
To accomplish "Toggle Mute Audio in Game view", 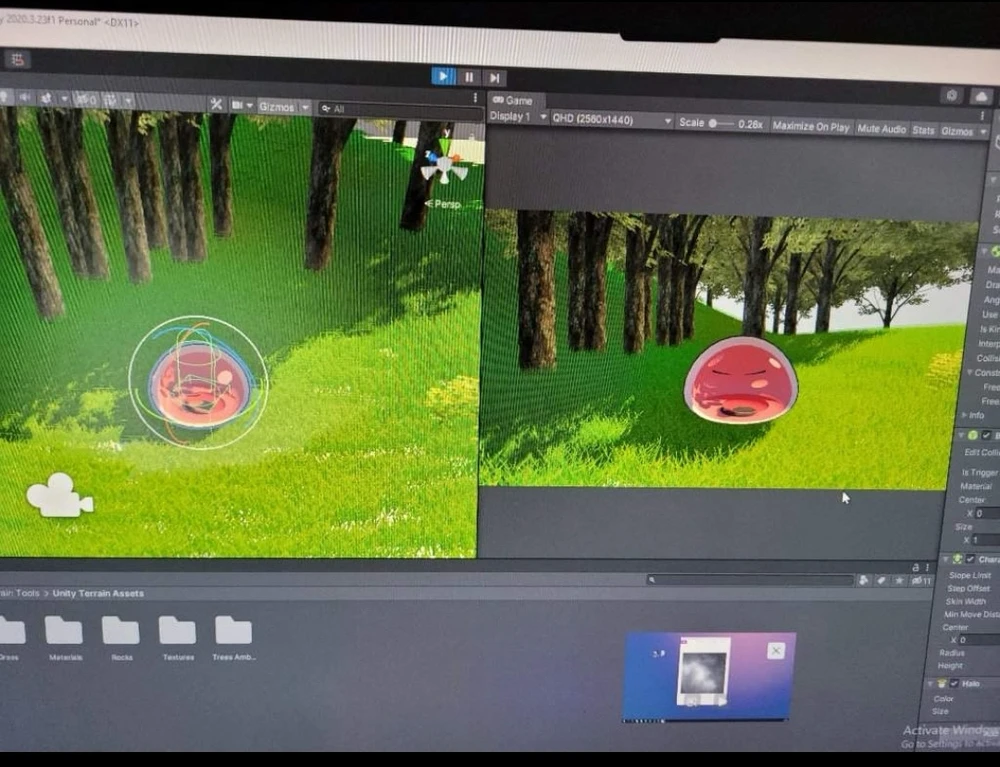I will pos(881,129).
